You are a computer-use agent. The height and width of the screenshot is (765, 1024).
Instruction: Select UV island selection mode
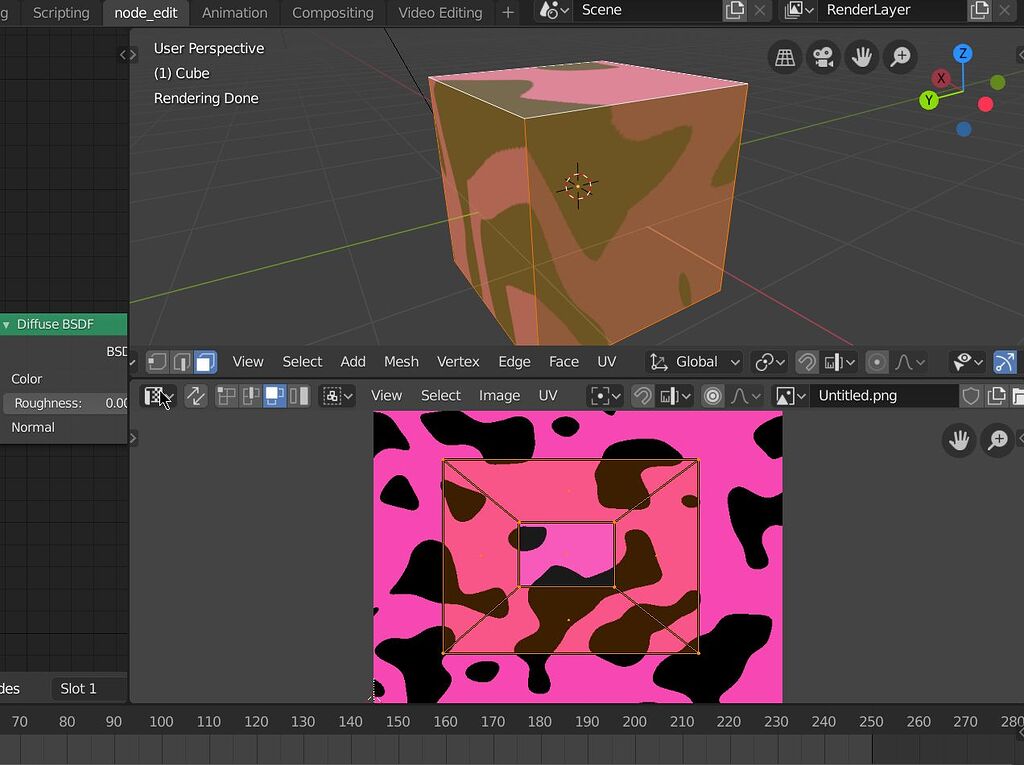(298, 396)
